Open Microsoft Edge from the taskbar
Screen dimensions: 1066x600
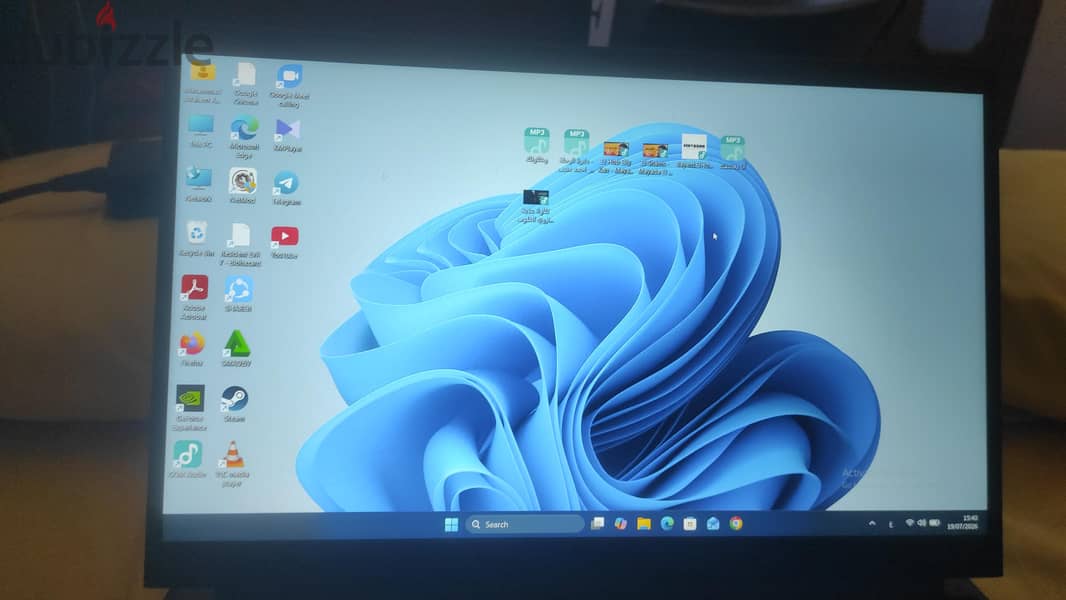(x=667, y=523)
